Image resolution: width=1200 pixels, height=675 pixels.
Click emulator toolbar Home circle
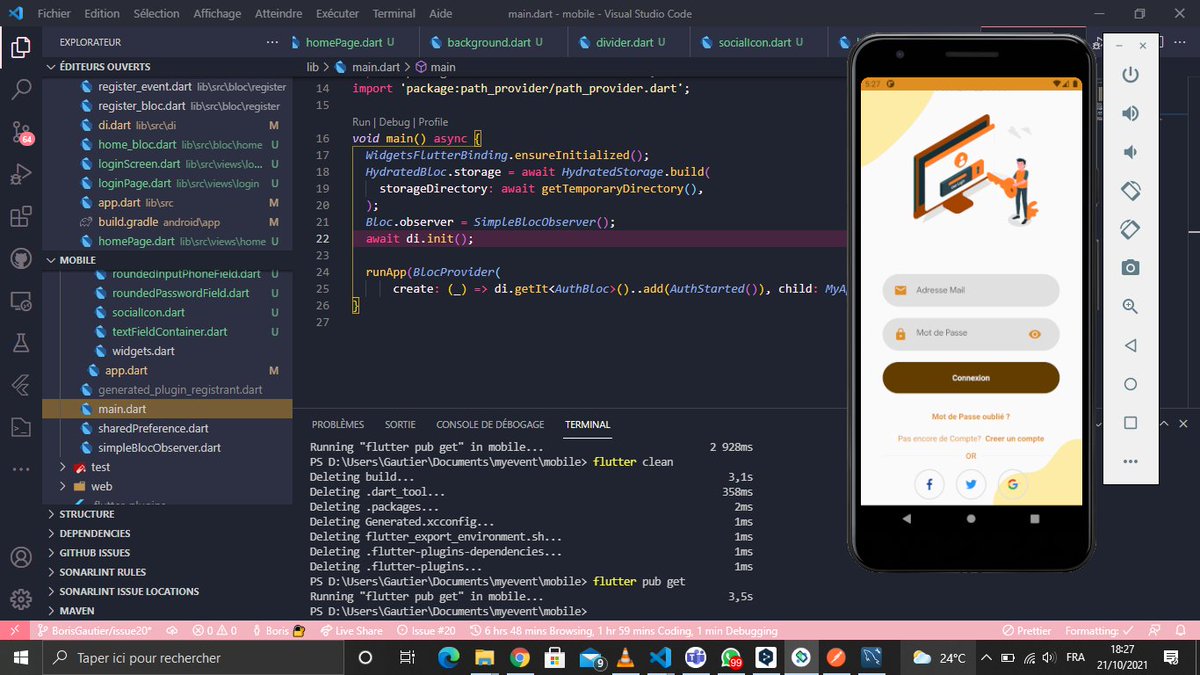[x=1130, y=384]
